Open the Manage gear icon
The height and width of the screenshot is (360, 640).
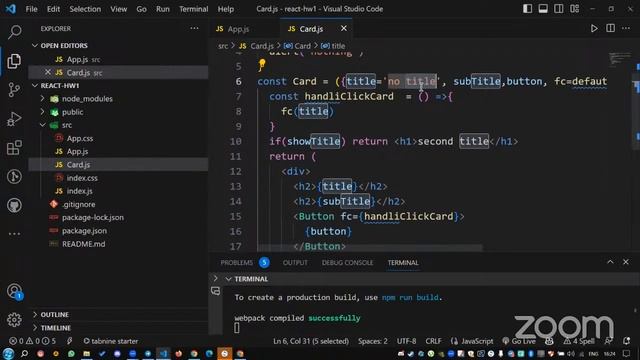click(x=14, y=320)
